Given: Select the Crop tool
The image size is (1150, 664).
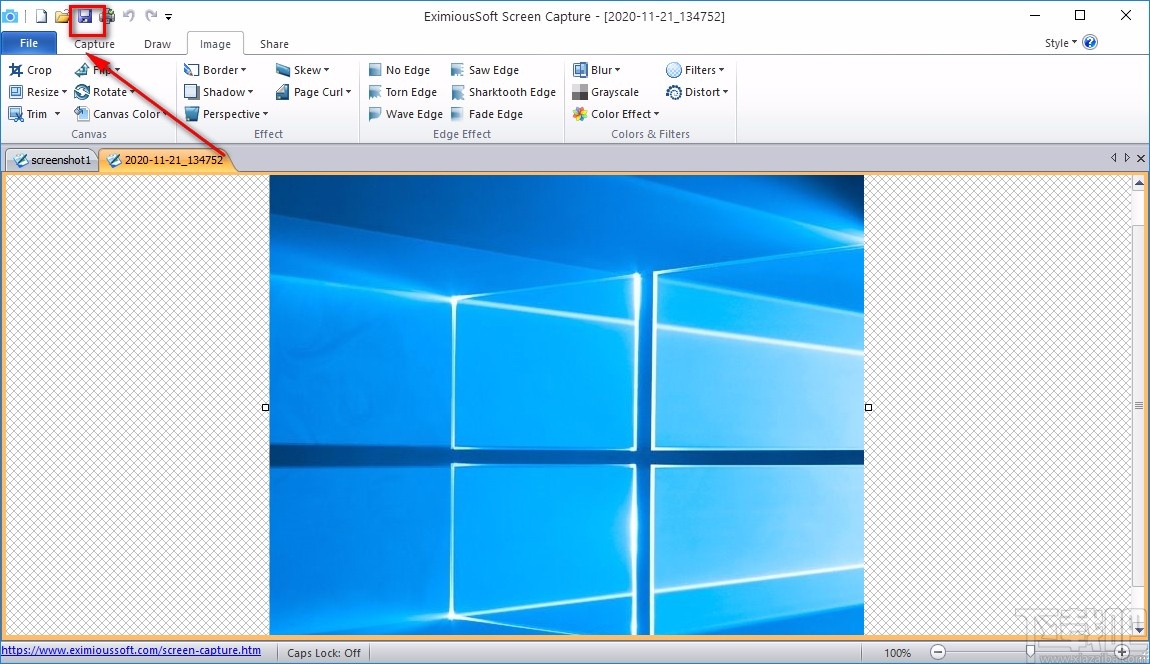Looking at the screenshot, I should click(30, 70).
